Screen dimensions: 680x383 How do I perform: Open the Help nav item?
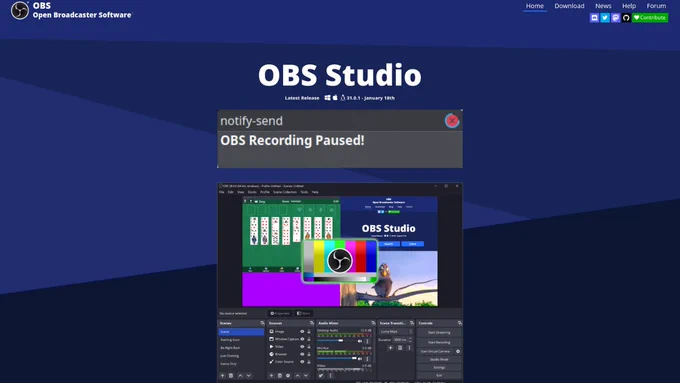pyautogui.click(x=629, y=6)
